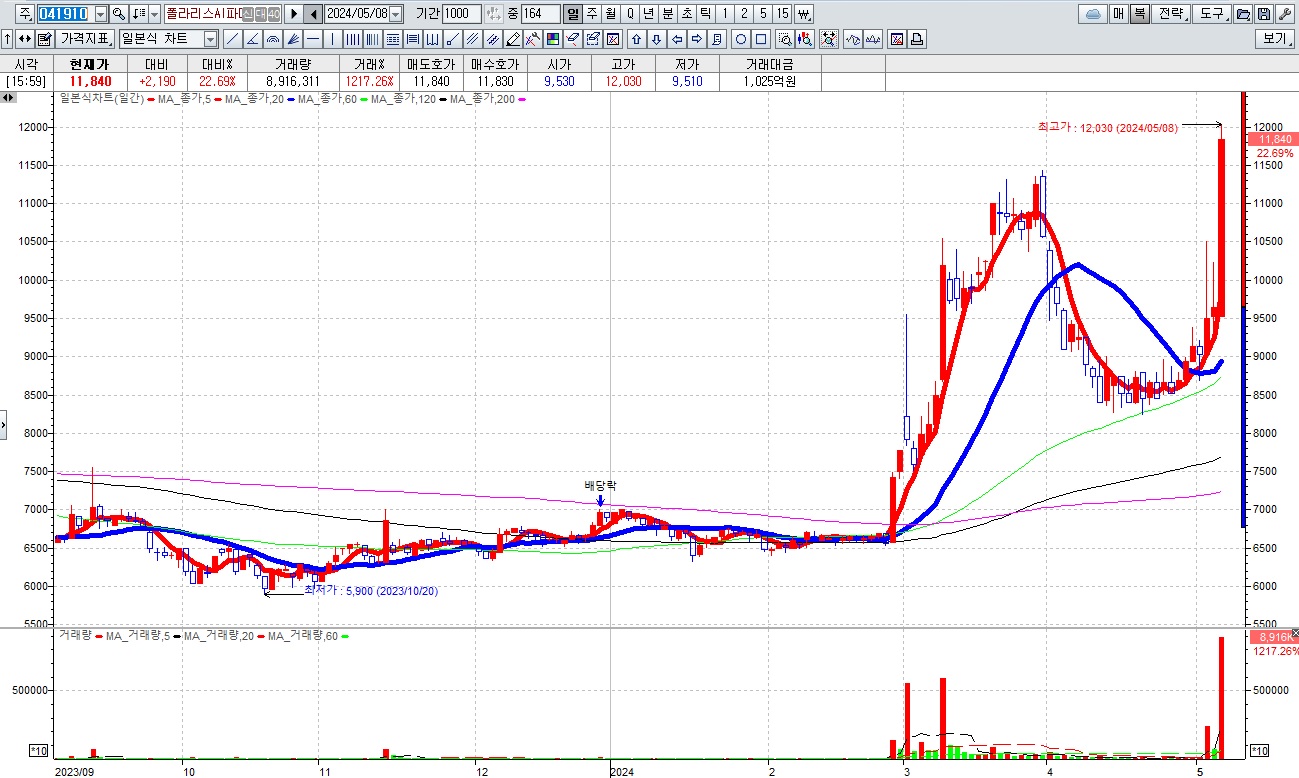The height and width of the screenshot is (778, 1299).
Task: Select the rectangle drawing tool
Action: (761, 39)
